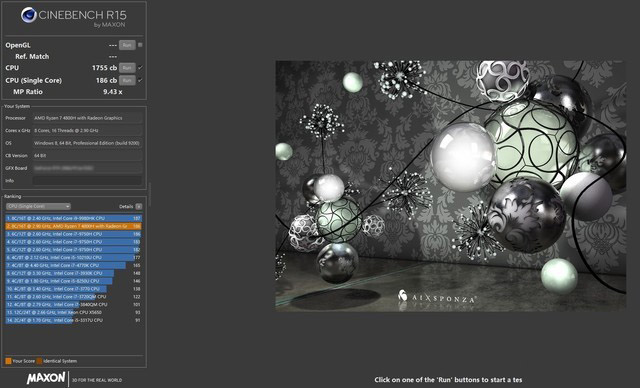The image size is (640, 388).
Task: Run the CPU Single Core benchmark
Action: 127,80
